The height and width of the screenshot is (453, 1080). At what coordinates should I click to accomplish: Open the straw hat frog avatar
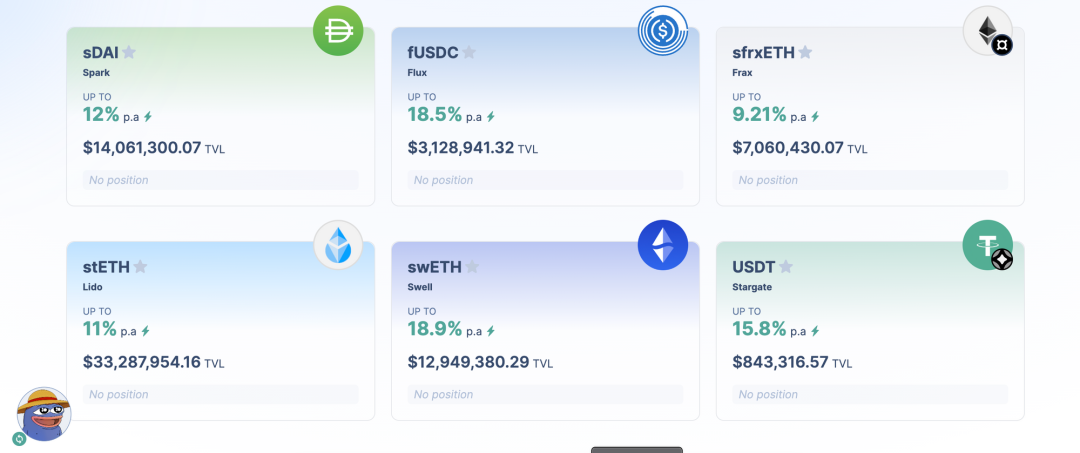(44, 414)
